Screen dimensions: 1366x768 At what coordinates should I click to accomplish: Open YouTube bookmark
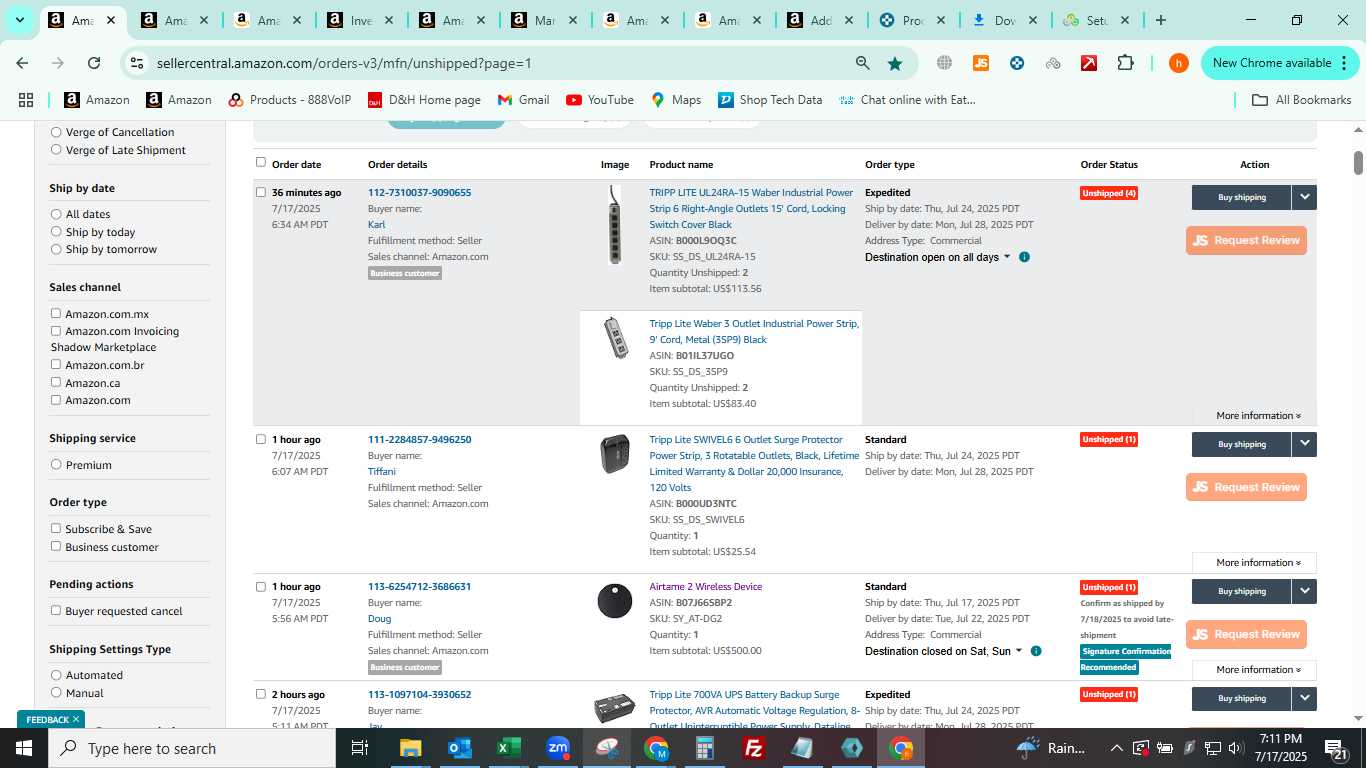coord(600,100)
